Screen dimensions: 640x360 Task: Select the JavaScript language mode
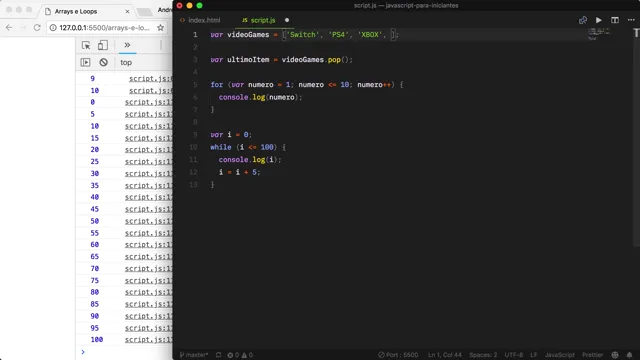pyautogui.click(x=560, y=355)
